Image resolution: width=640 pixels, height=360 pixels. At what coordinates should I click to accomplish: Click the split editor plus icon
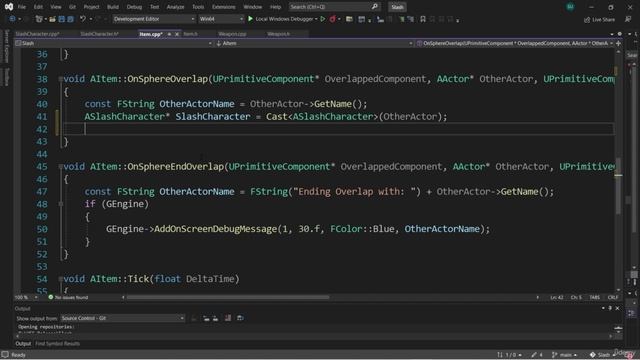[619, 43]
